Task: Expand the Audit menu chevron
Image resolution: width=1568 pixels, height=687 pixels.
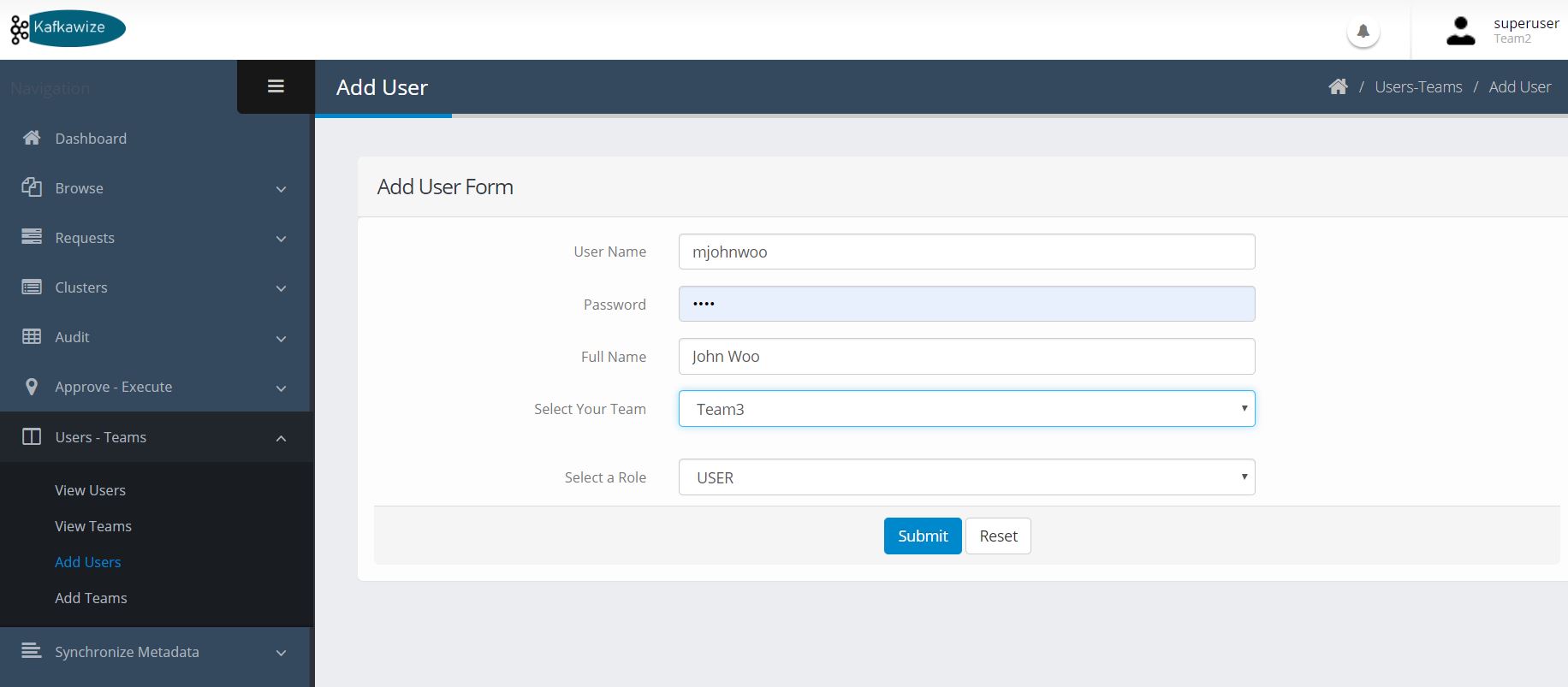Action: 281,339
